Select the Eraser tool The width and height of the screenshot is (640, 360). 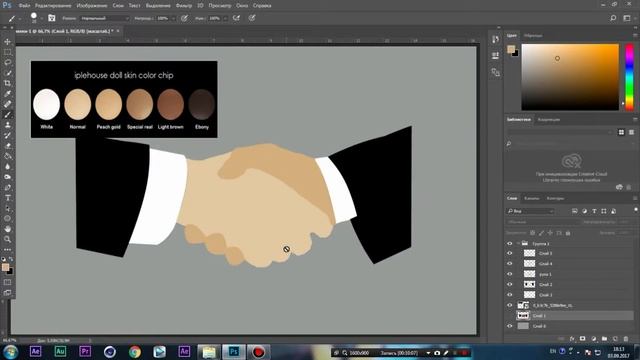(7, 146)
